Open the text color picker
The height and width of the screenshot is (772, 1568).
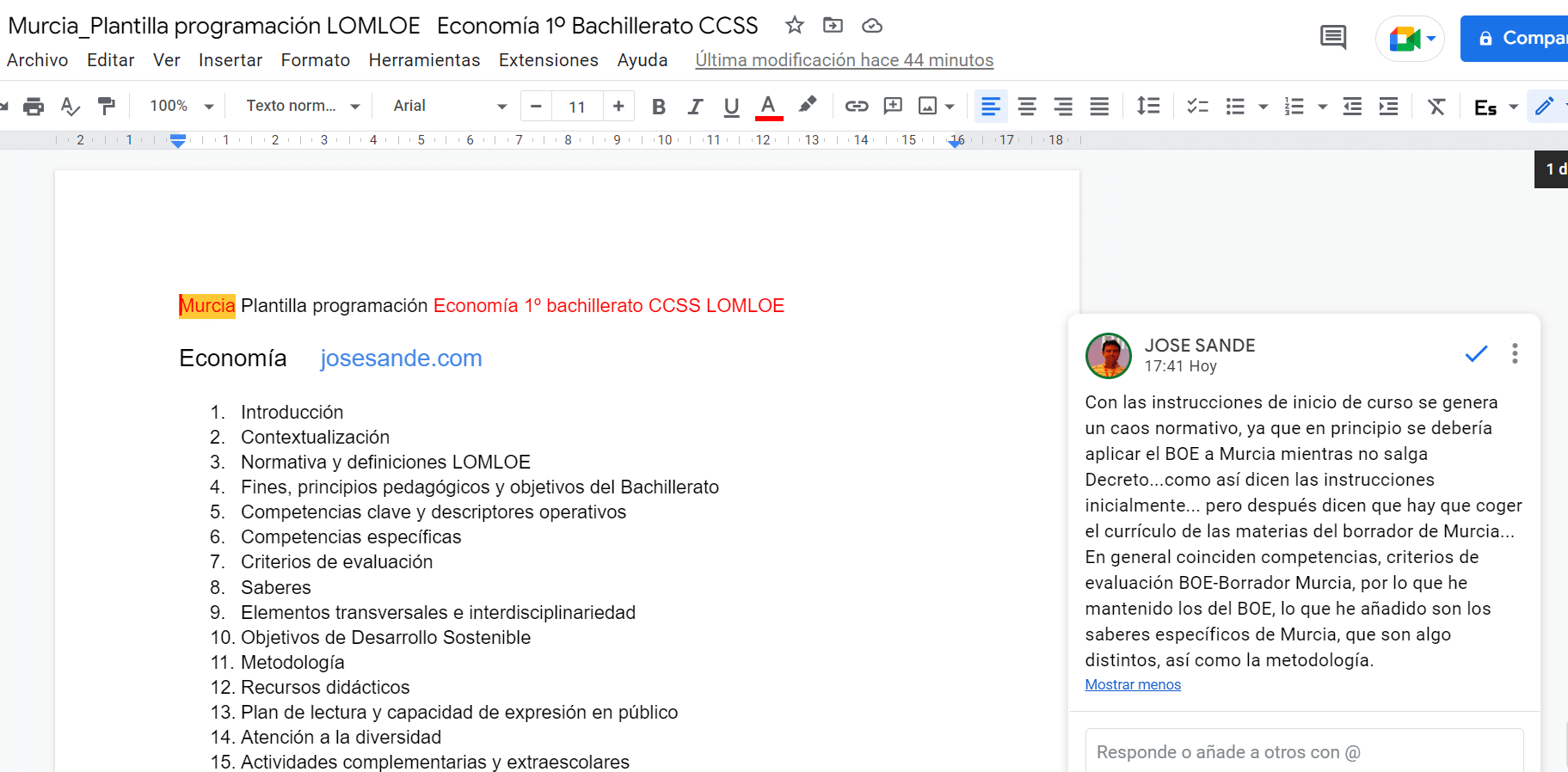(768, 107)
